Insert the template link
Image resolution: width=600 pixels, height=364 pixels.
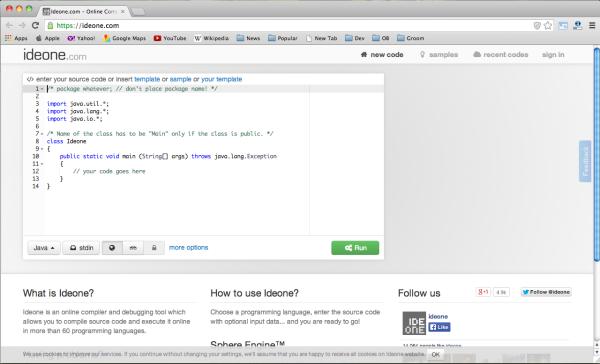(147, 79)
